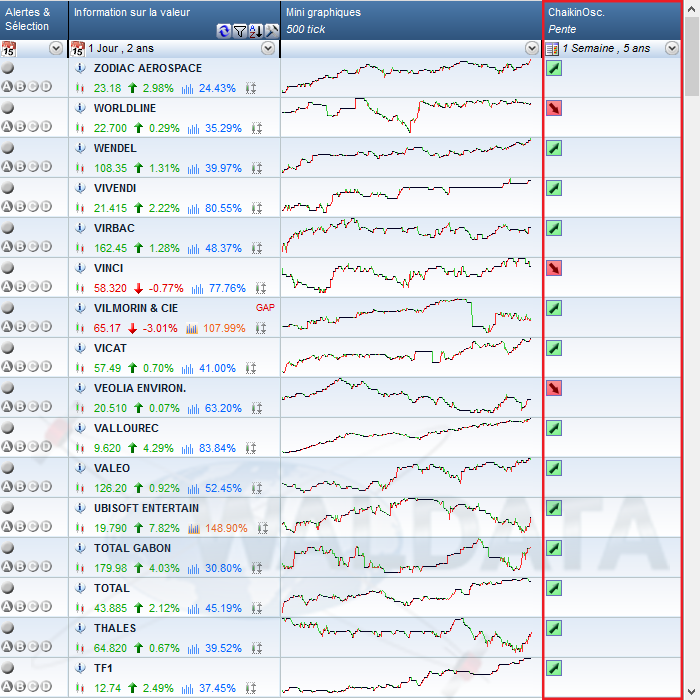Click the scrollbar down arrow
Screen dimensions: 700x700
pyautogui.click(x=692, y=692)
